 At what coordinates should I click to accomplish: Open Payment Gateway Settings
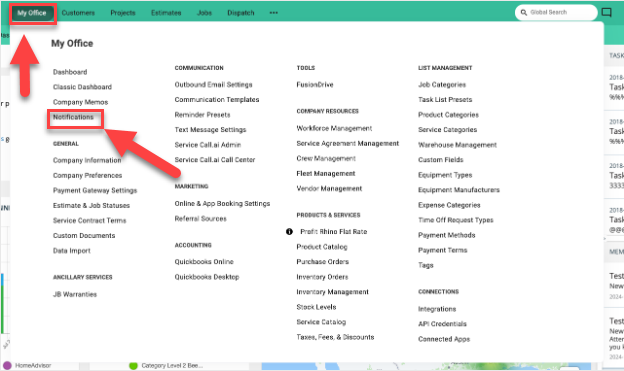tap(95, 190)
